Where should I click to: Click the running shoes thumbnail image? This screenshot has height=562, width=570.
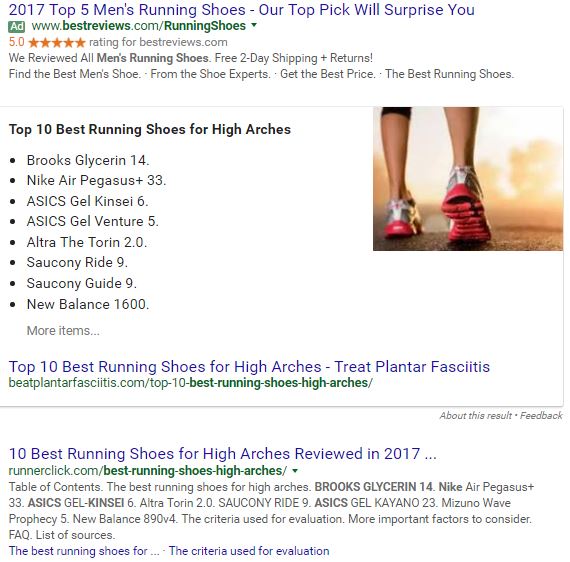click(468, 178)
